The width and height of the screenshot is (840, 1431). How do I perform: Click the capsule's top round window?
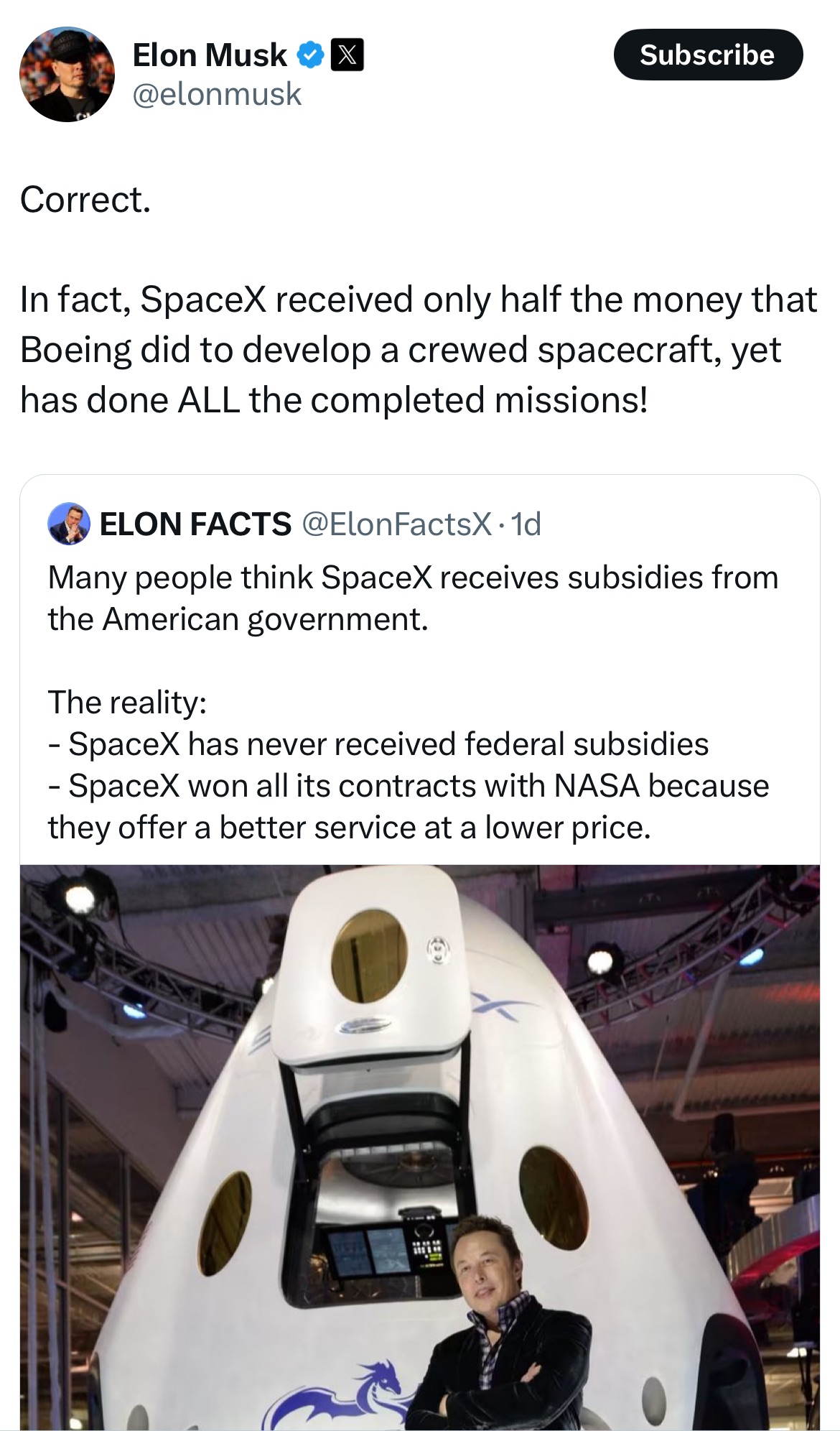[x=369, y=955]
